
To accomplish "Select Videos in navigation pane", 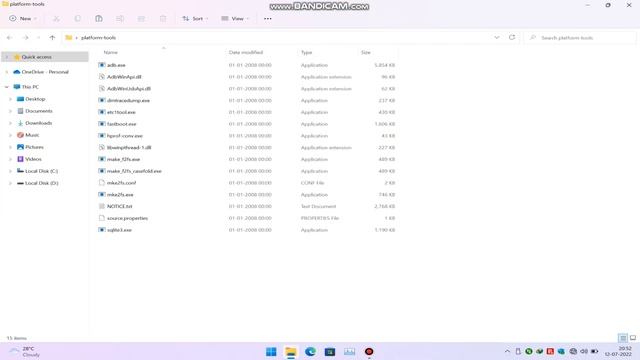I will point(33,159).
